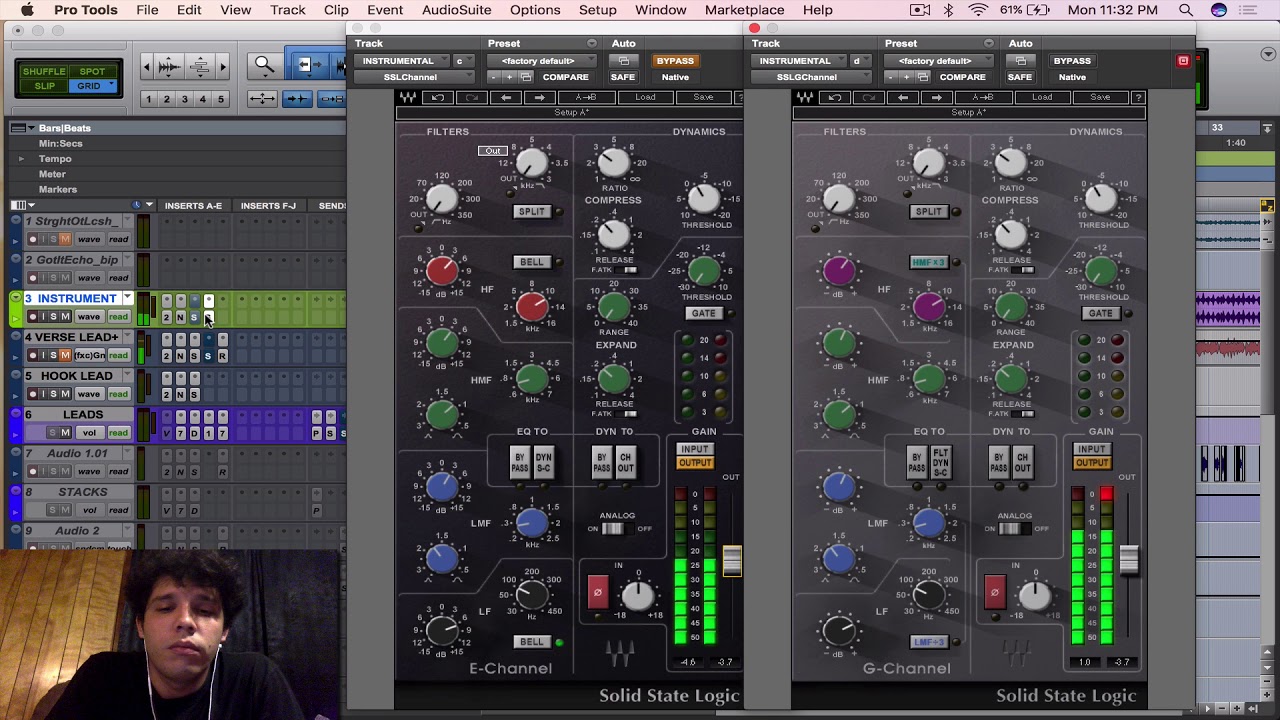Click red HF gain knob on E-Channel
The height and width of the screenshot is (720, 1280).
[x=442, y=270]
